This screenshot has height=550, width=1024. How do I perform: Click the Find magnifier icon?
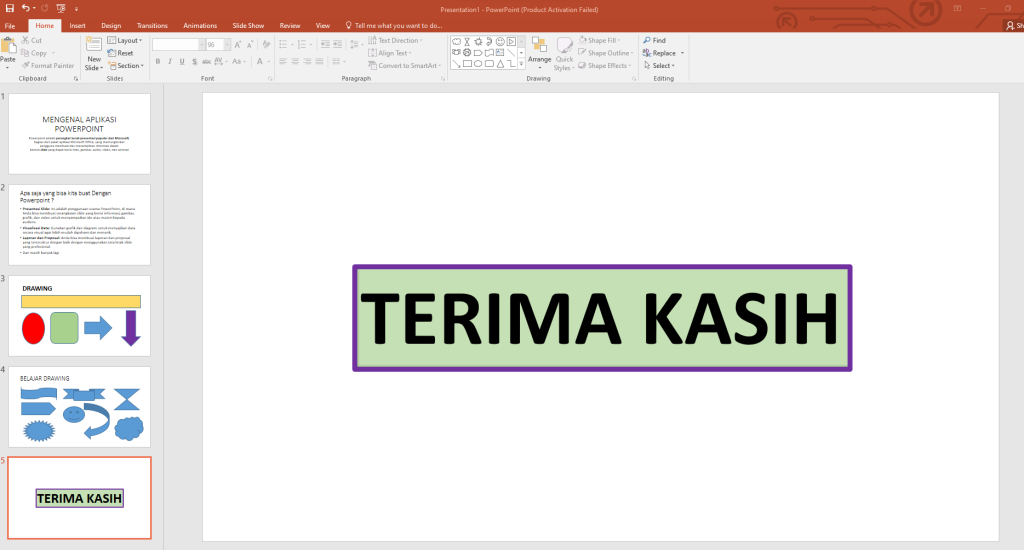(x=647, y=41)
